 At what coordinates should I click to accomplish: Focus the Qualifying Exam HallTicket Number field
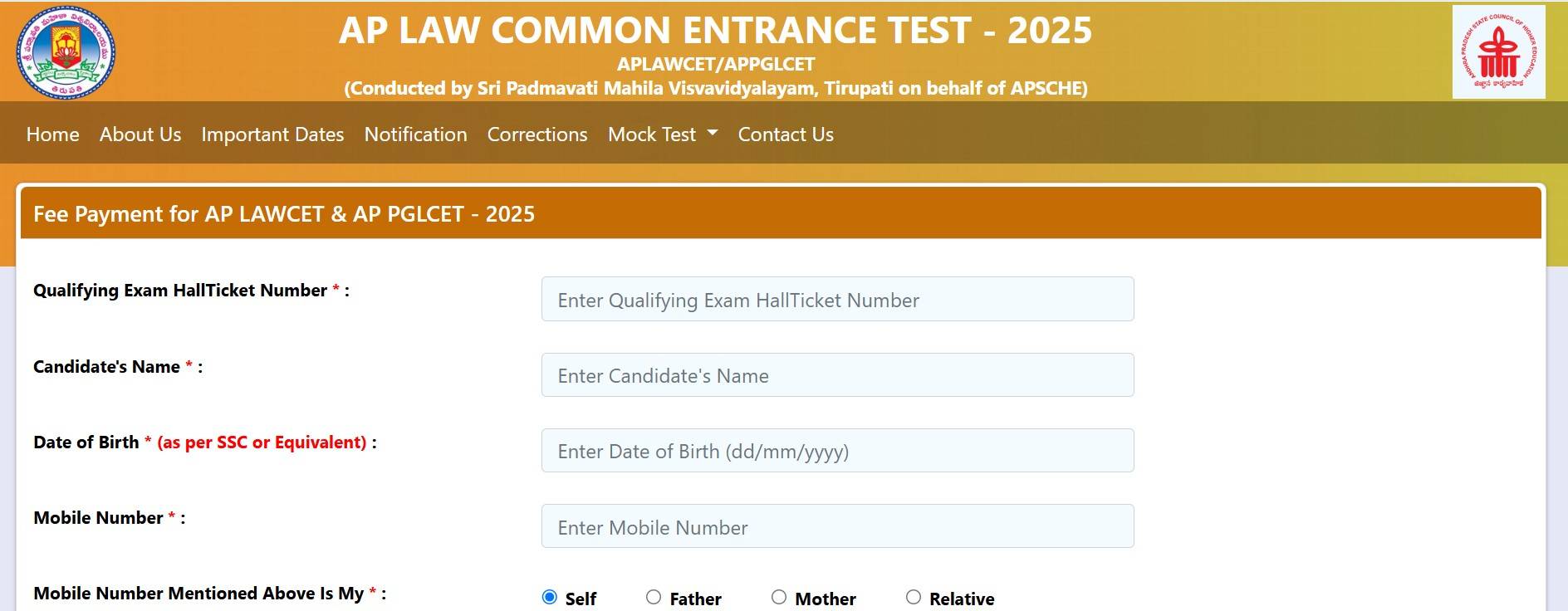pyautogui.click(x=837, y=300)
